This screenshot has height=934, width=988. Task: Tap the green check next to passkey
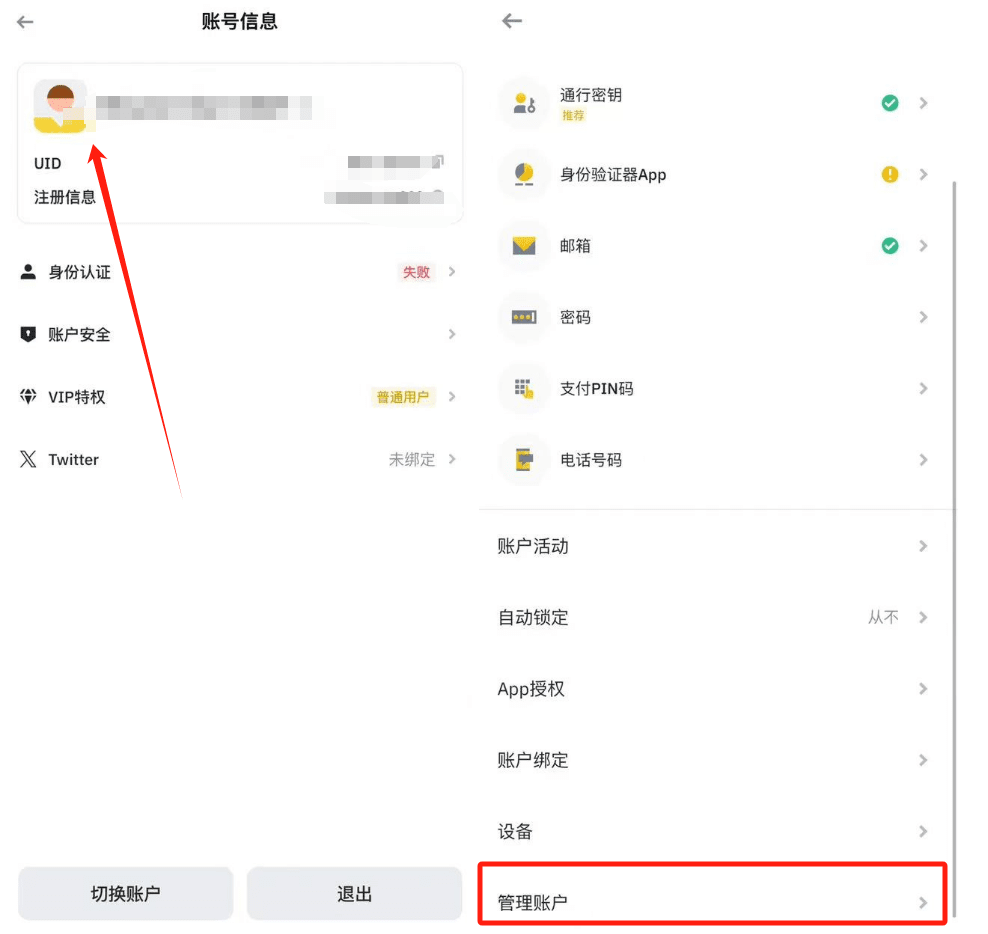coord(890,103)
